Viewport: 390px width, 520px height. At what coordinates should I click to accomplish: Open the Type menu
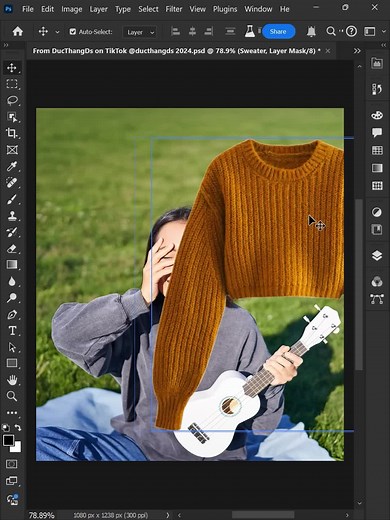pos(123,9)
